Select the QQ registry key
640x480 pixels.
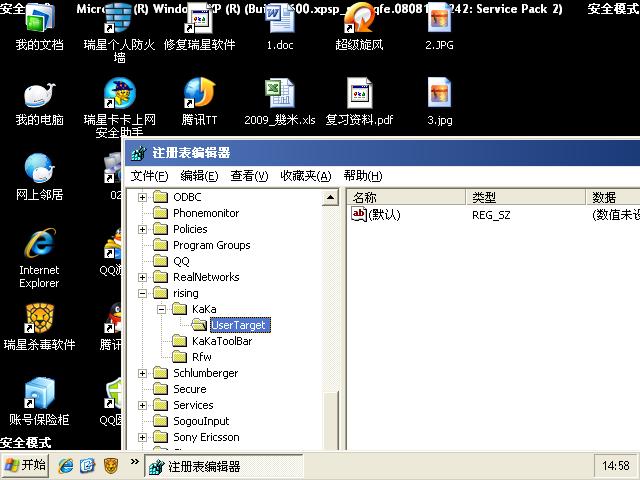coord(181,261)
